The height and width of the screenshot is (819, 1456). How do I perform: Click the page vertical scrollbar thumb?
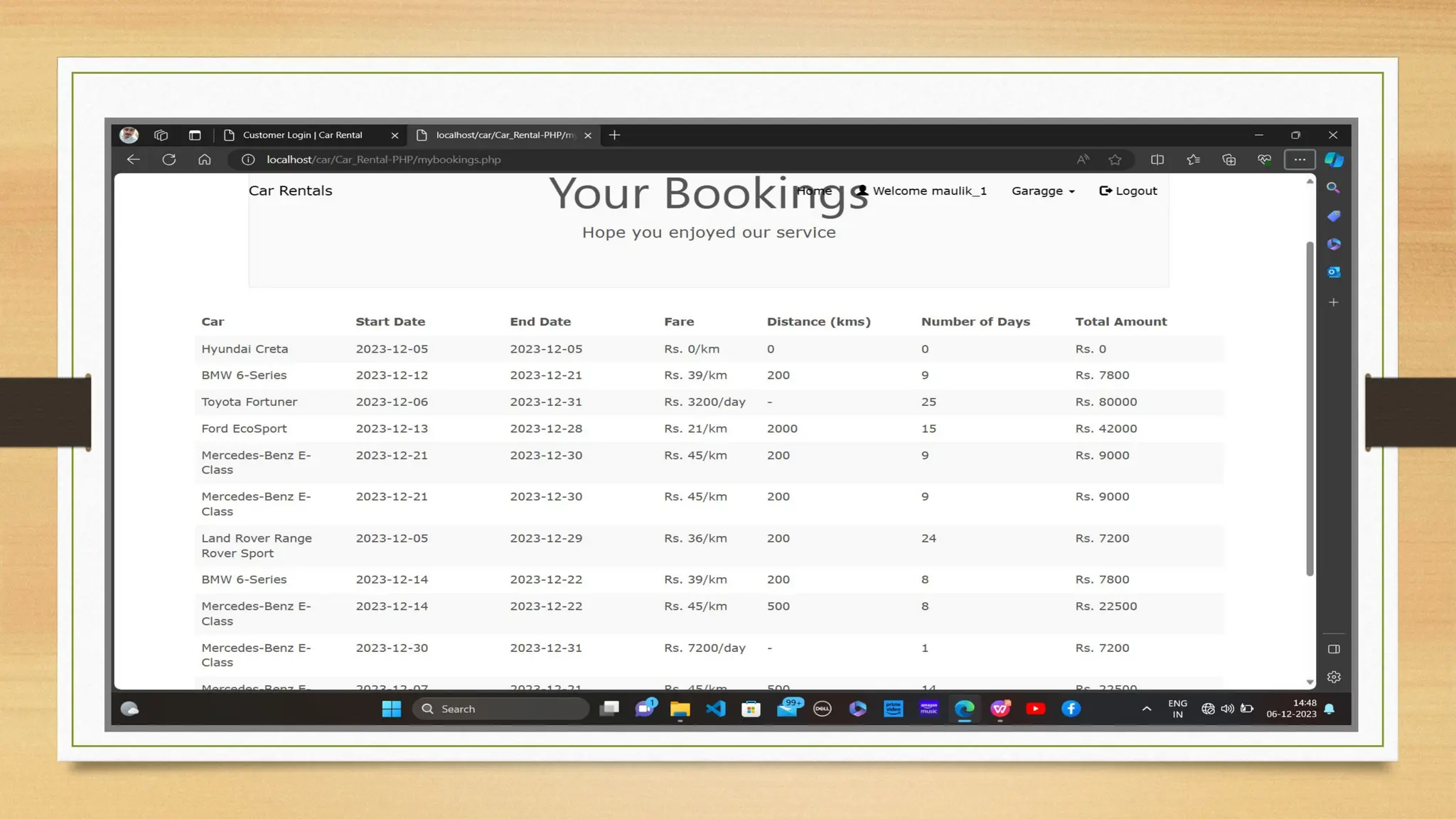coord(1310,409)
